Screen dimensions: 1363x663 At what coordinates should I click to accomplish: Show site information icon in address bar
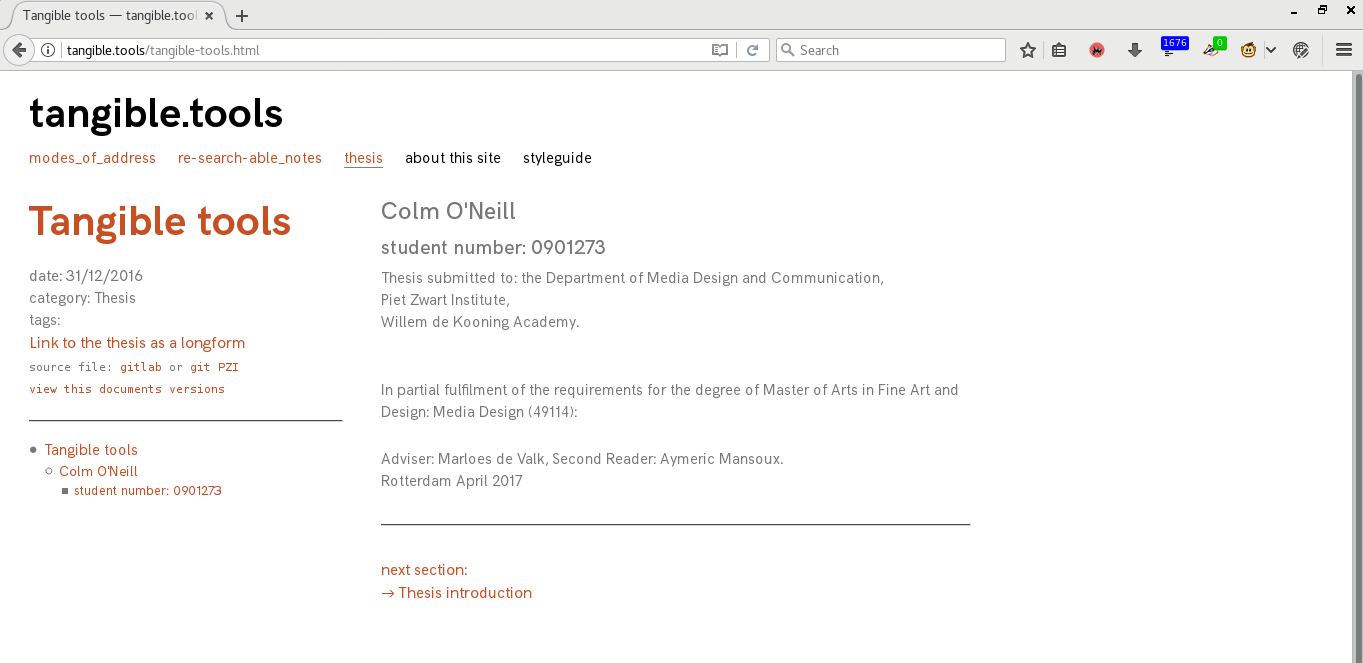tap(48, 50)
